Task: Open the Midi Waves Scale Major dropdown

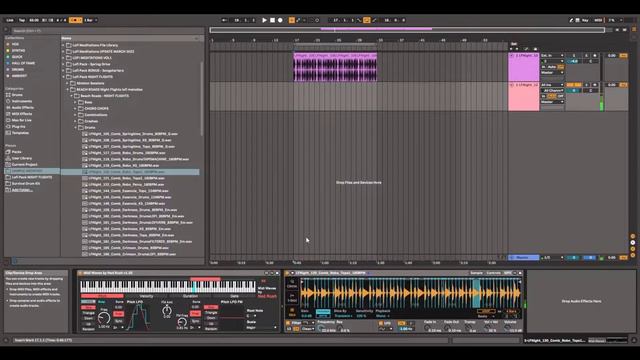Action: tap(261, 328)
